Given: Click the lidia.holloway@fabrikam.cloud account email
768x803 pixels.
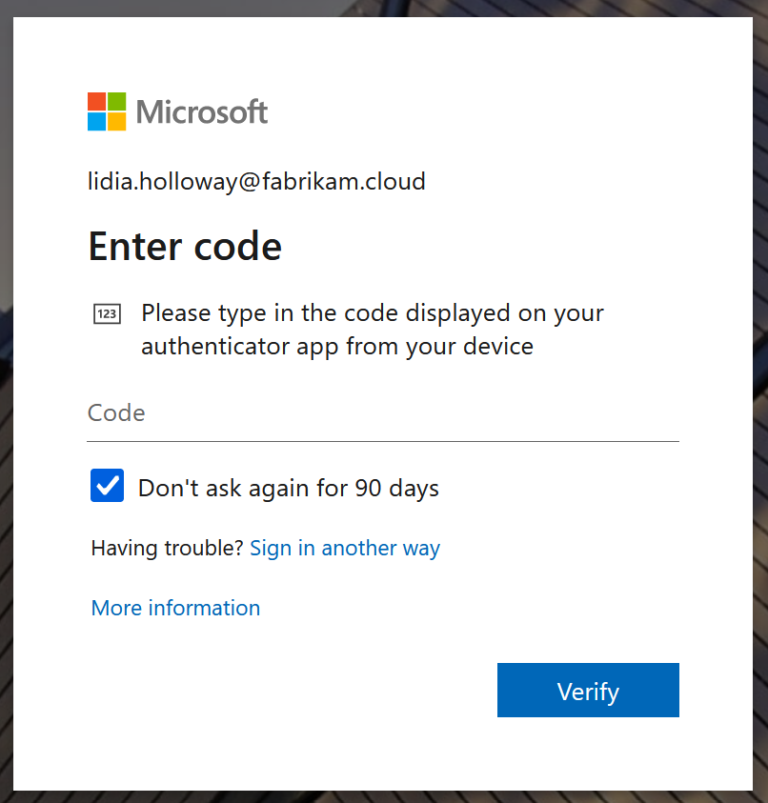Looking at the screenshot, I should point(257,181).
